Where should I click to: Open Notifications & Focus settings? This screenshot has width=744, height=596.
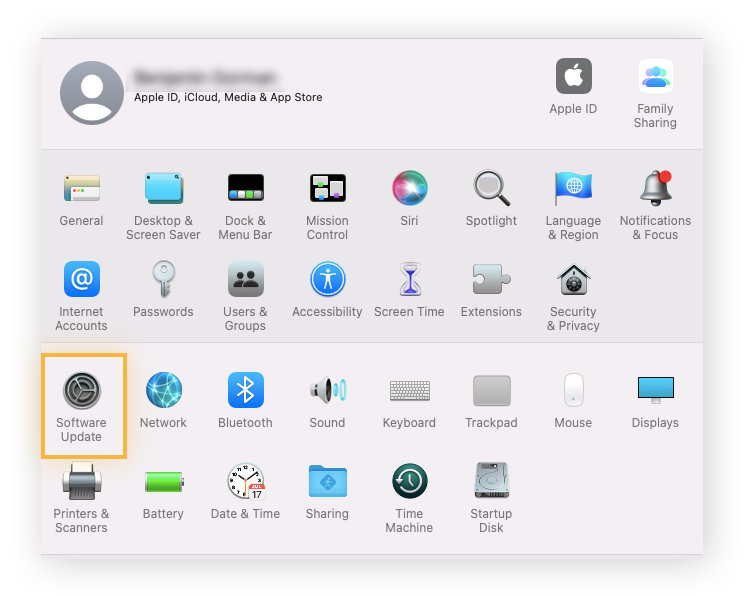tap(655, 188)
